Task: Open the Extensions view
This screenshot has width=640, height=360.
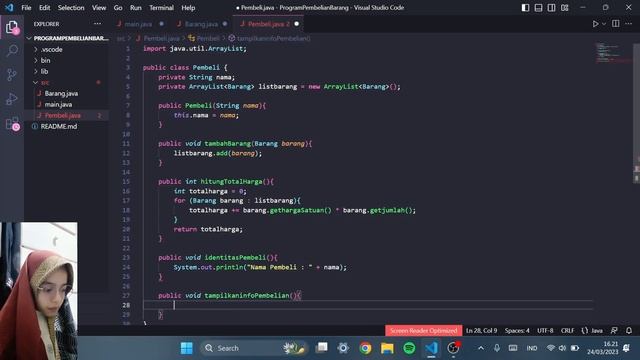Action: pos(12,123)
